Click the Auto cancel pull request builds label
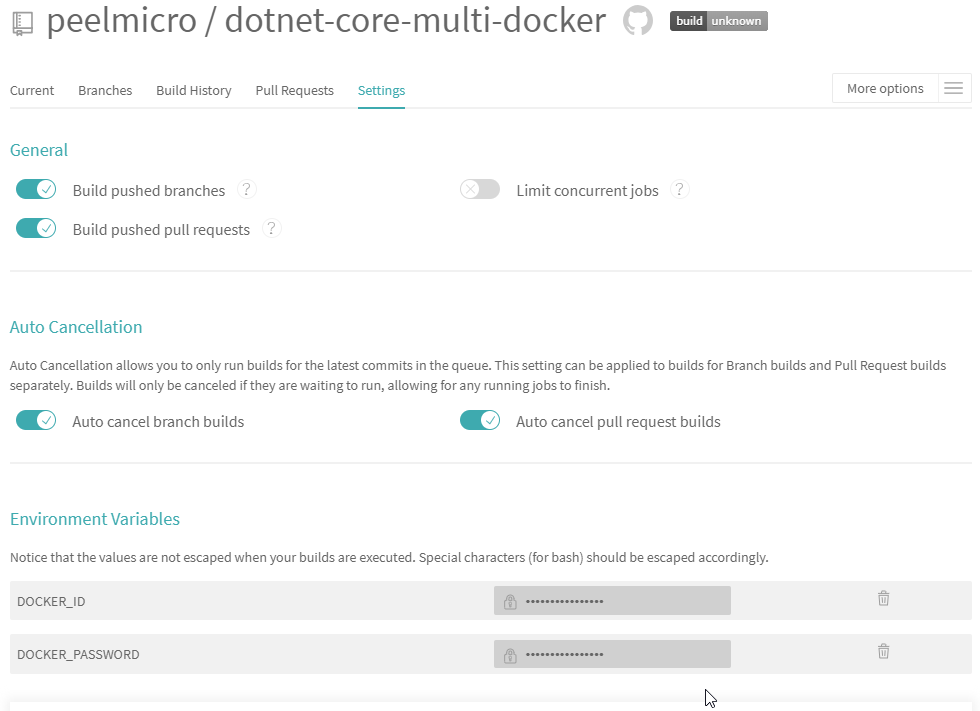Screen dimensions: 980x711 [618, 422]
